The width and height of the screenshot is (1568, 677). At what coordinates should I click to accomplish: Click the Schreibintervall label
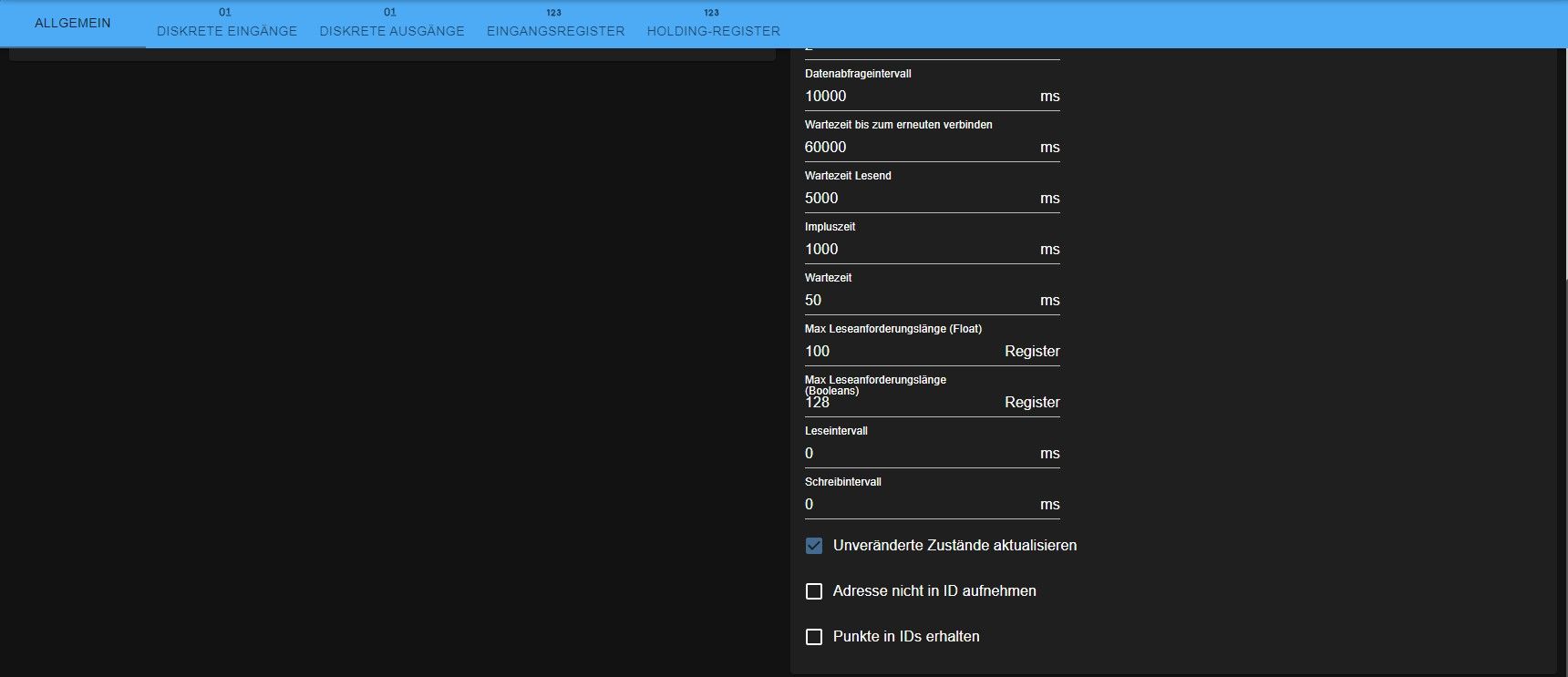[x=843, y=482]
